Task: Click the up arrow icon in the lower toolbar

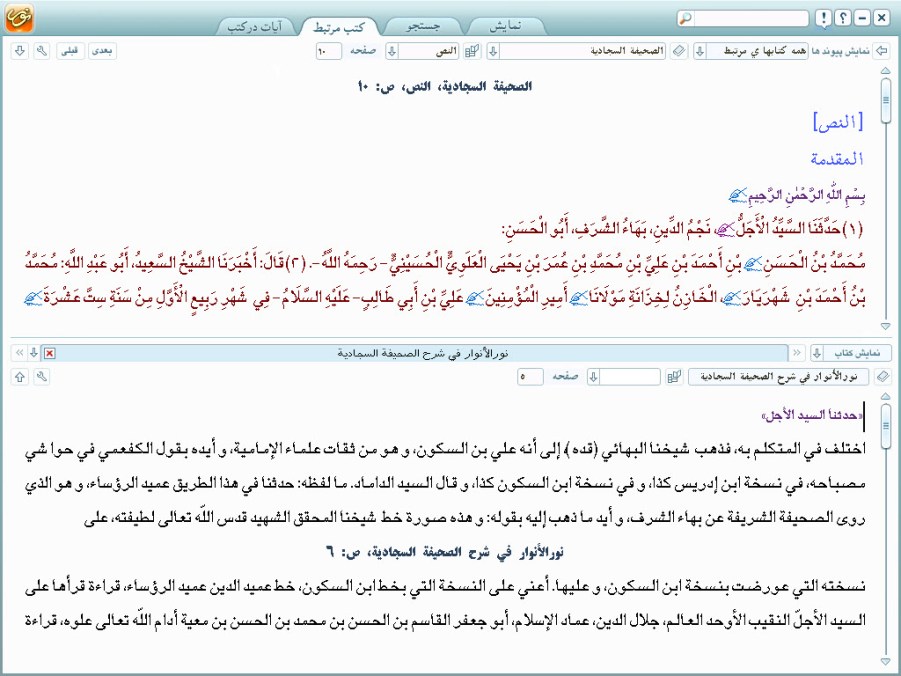Action: [x=20, y=377]
